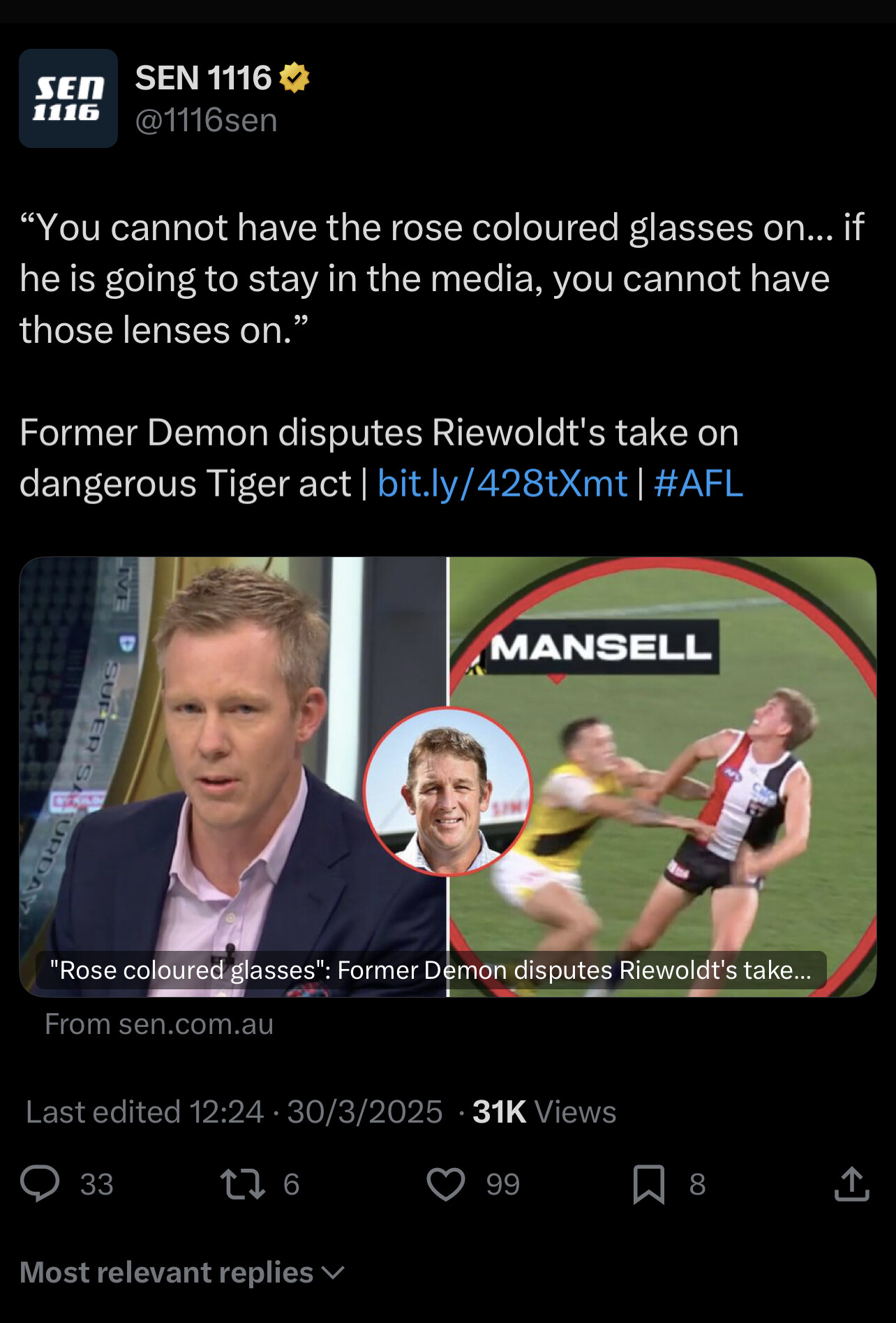Open the share upload icon
Image resolution: width=896 pixels, height=1323 pixels.
(851, 1183)
